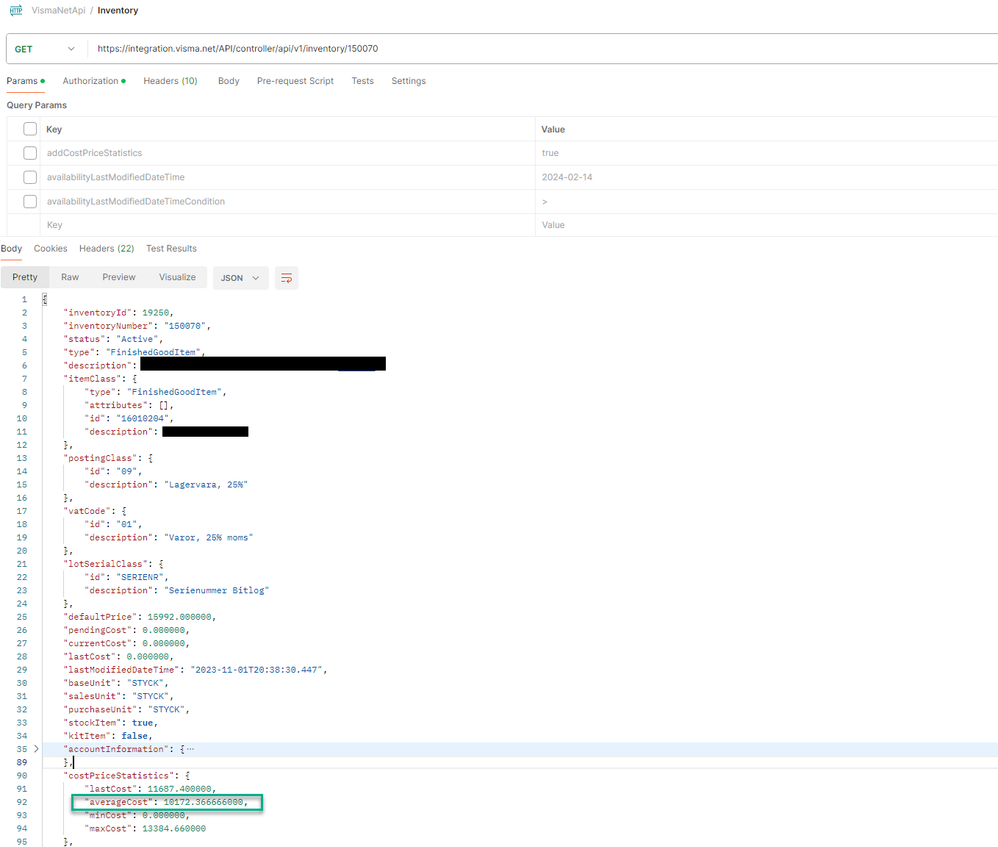Screen dimensions: 998x847
Task: Click the addCostPriceStatistics key cell
Action: pyautogui.click(x=289, y=153)
